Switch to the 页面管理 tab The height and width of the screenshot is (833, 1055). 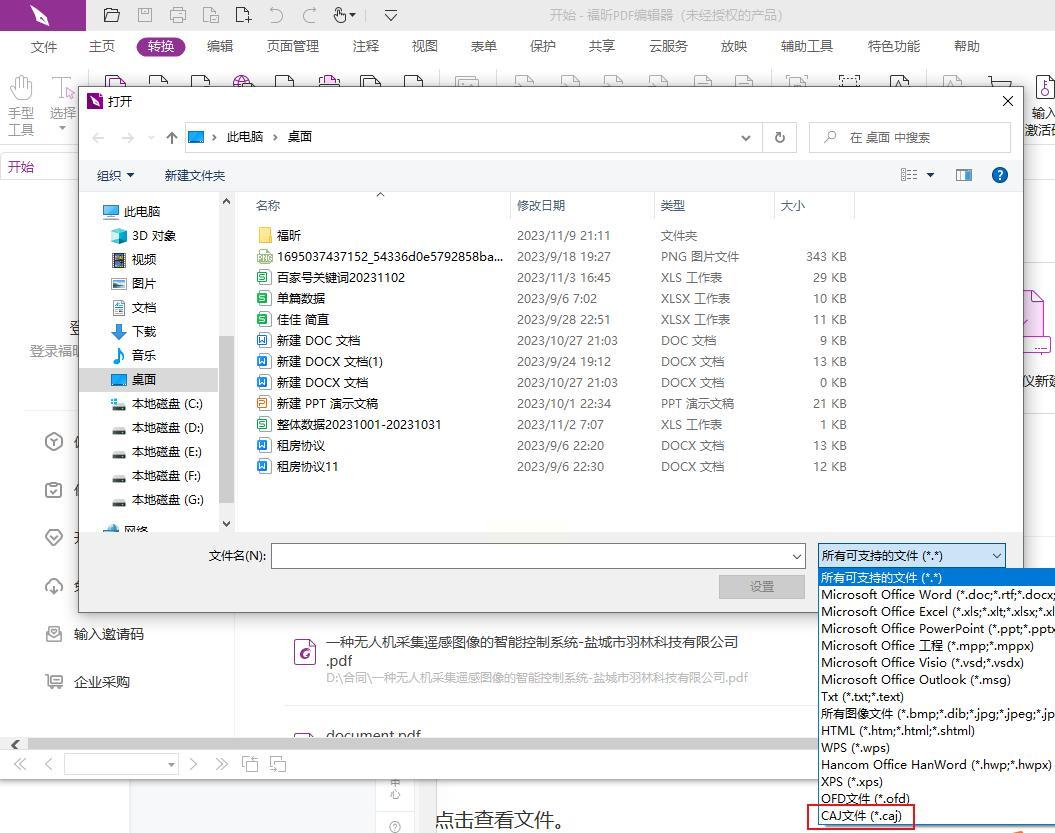(x=293, y=46)
